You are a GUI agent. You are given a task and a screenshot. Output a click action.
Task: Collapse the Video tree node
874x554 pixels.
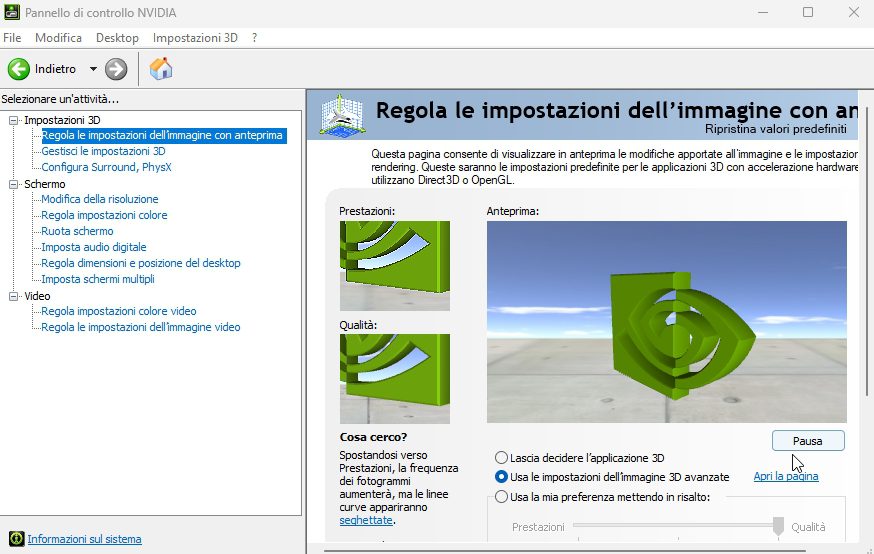click(13, 296)
